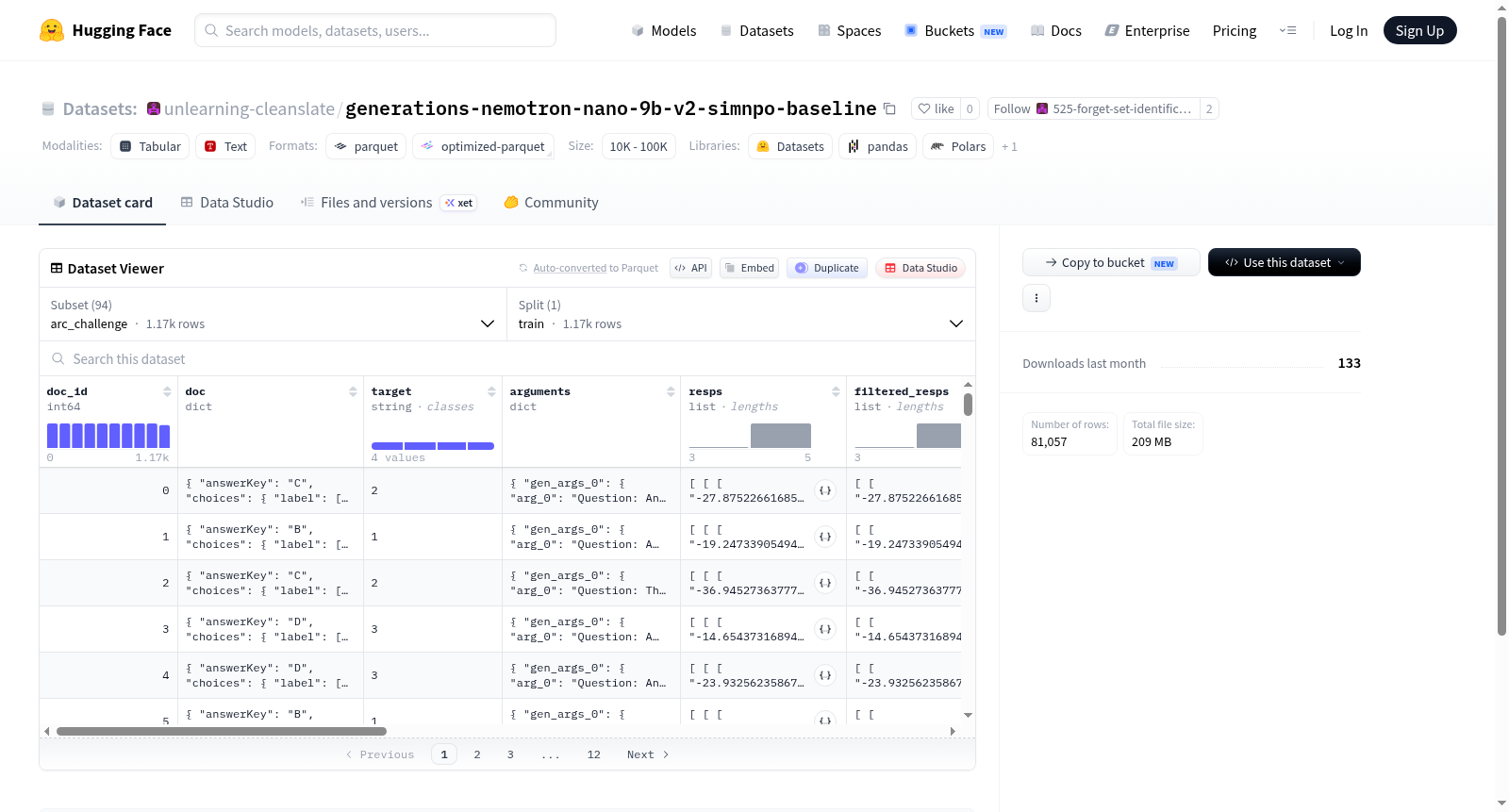Go to Datasets in the top navigation

pyautogui.click(x=757, y=30)
